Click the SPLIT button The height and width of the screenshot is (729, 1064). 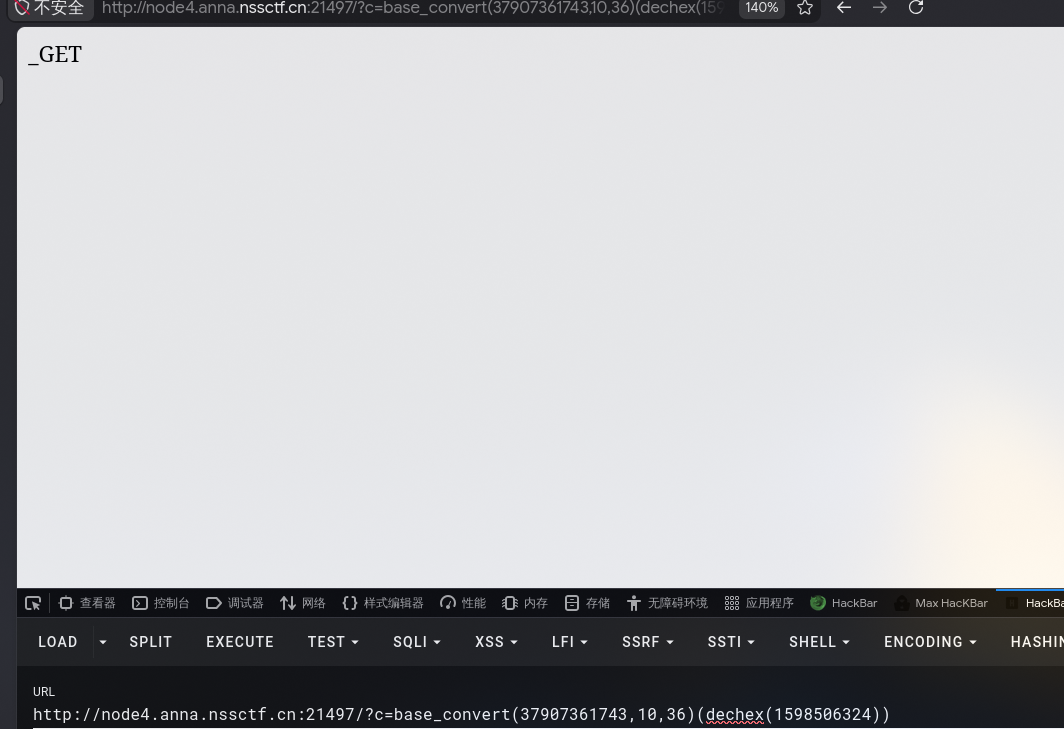click(x=151, y=641)
